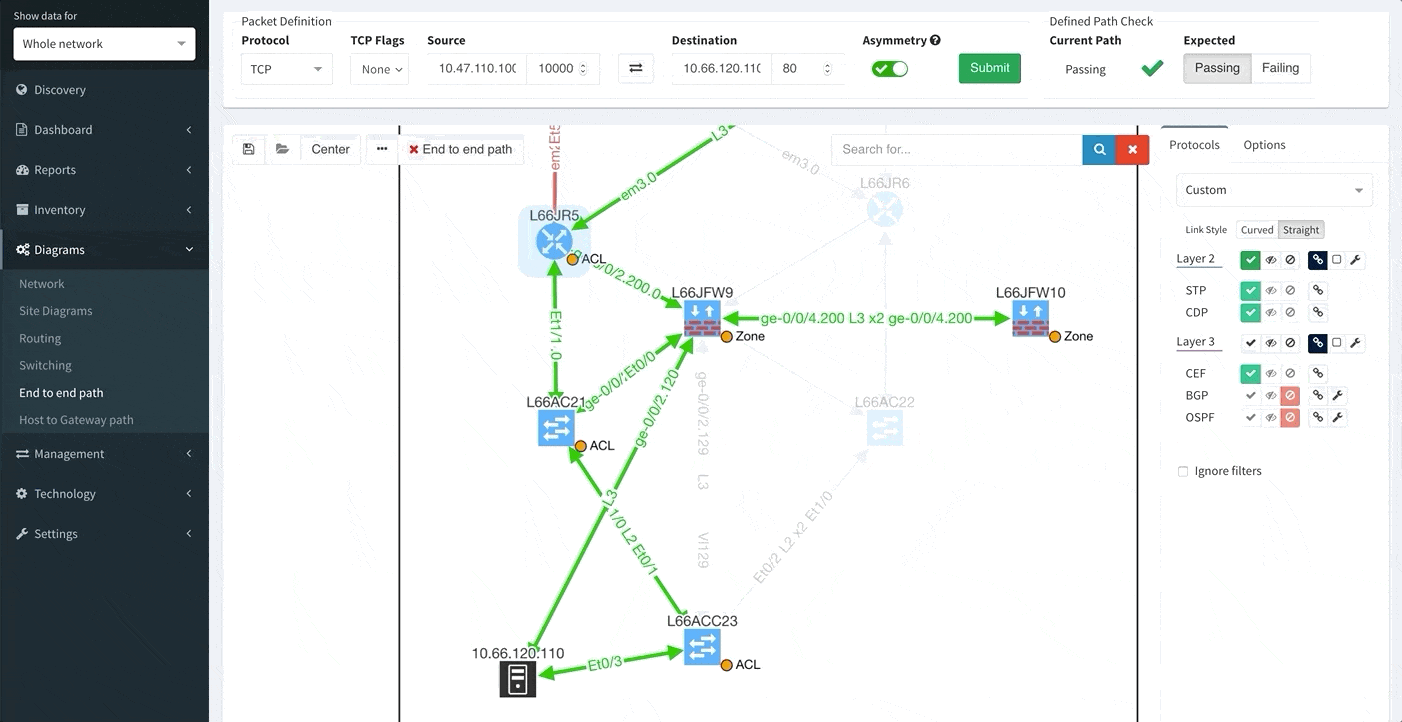Open the TCP Flags dropdown
1402x722 pixels.
[x=380, y=69]
